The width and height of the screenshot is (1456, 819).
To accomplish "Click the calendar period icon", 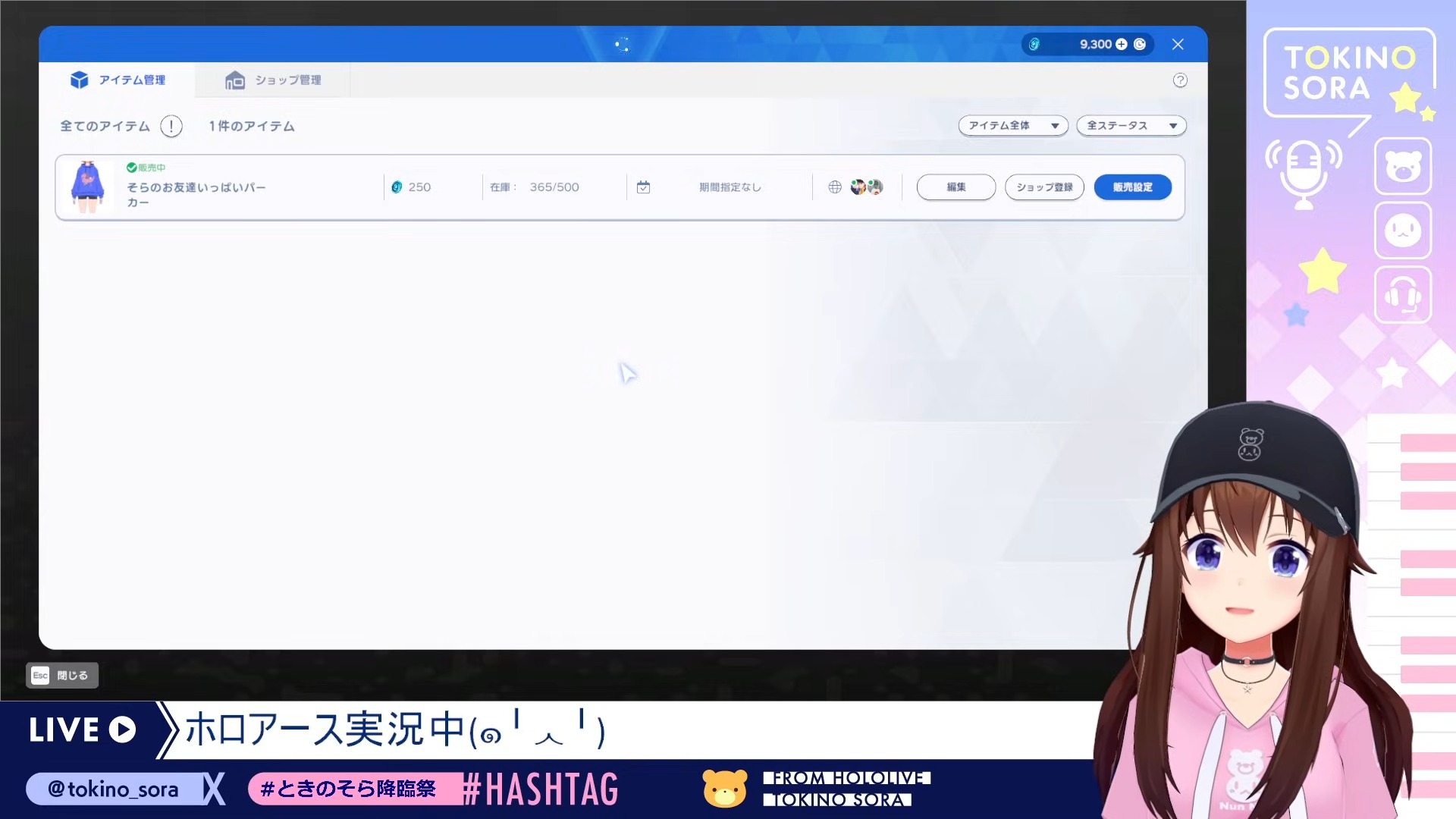I will 643,187.
